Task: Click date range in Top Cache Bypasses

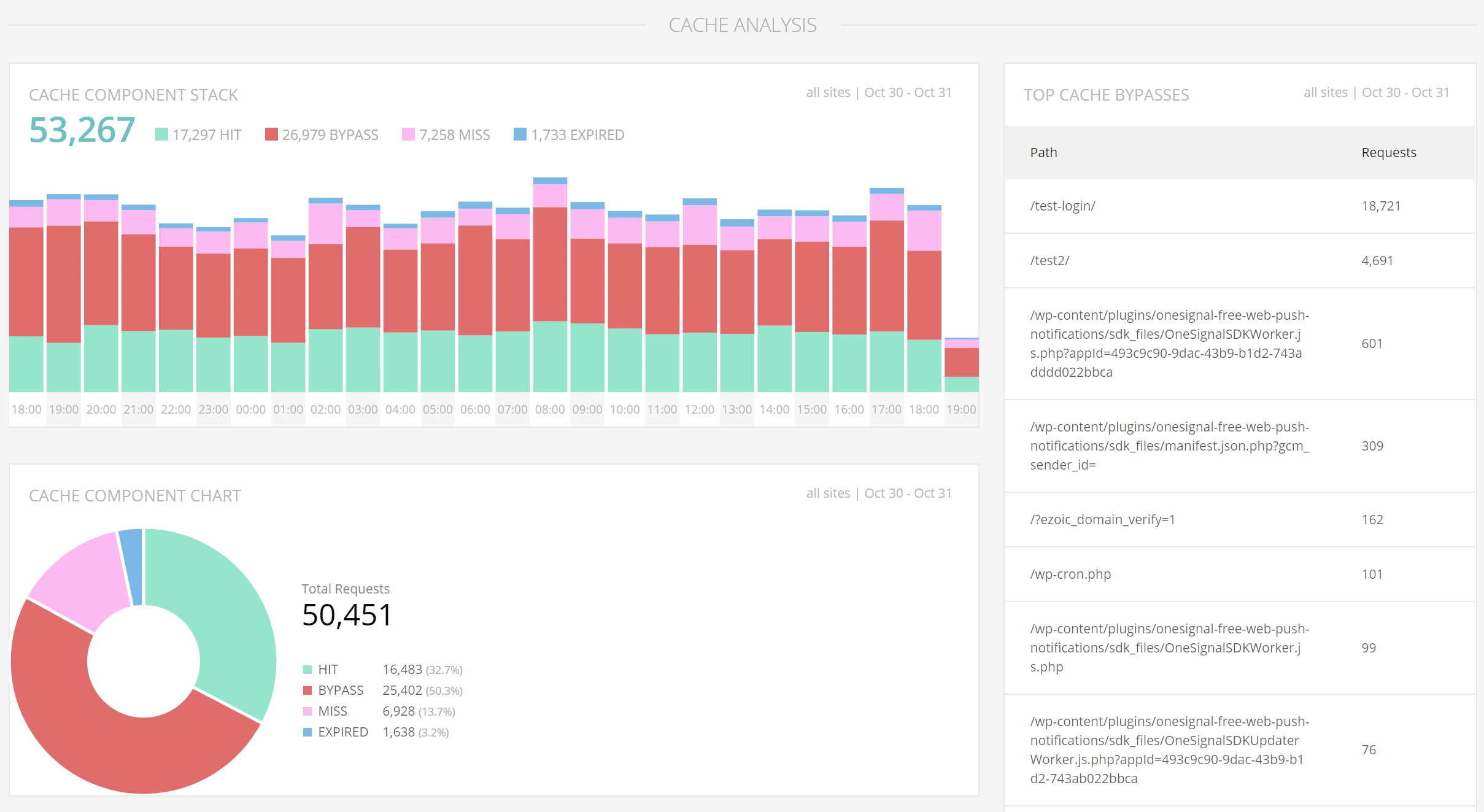Action: [x=1405, y=93]
